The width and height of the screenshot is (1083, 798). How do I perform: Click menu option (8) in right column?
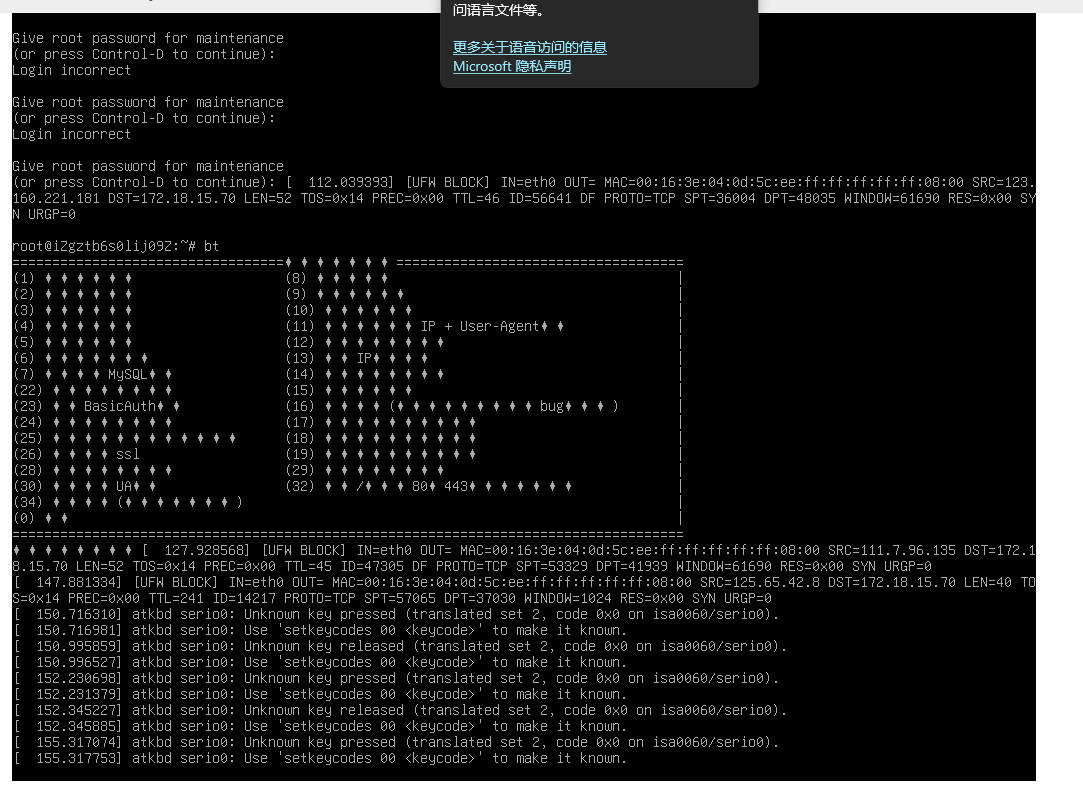(x=336, y=278)
